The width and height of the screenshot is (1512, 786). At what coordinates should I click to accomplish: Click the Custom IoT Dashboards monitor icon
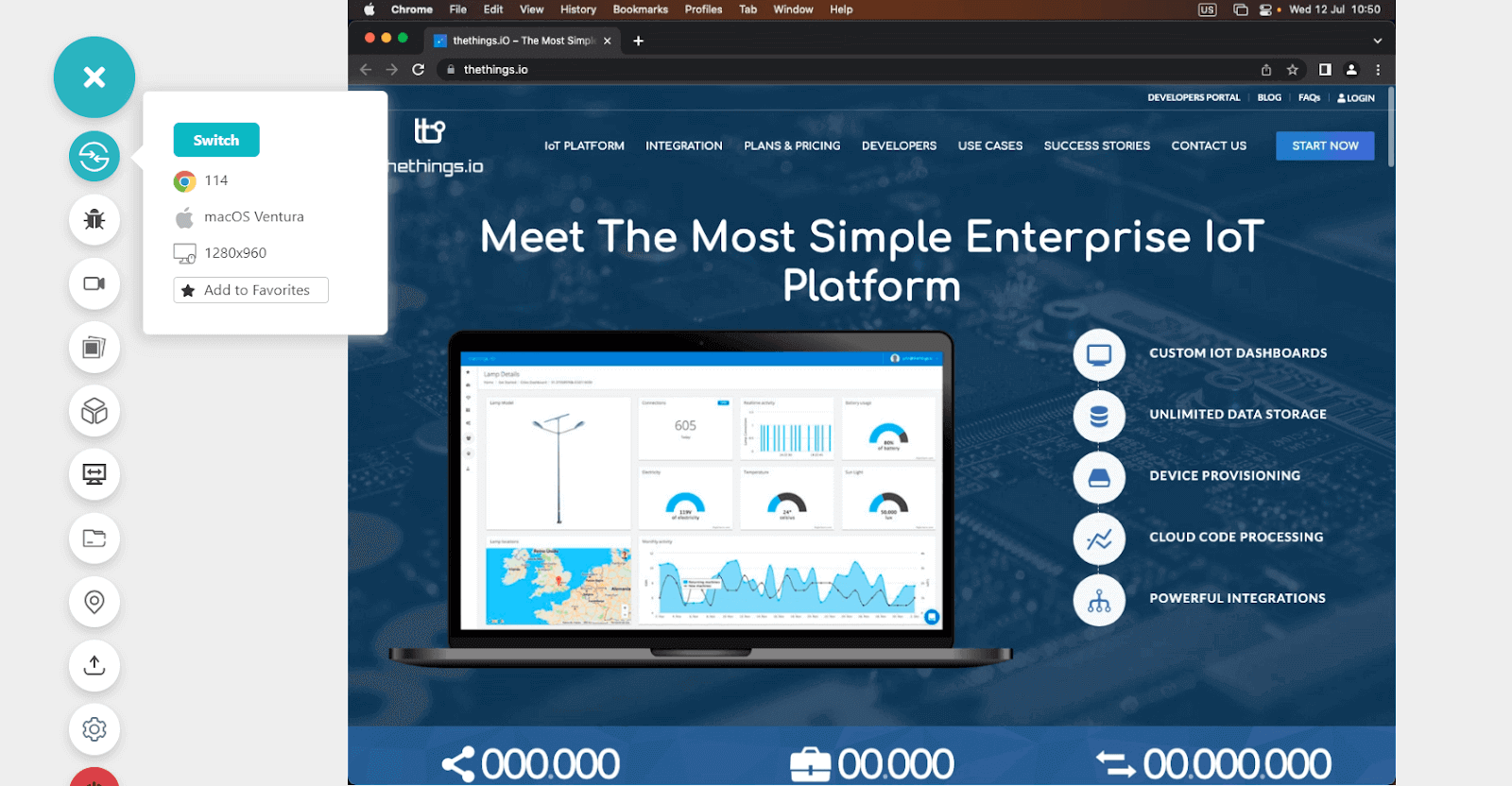1099,355
